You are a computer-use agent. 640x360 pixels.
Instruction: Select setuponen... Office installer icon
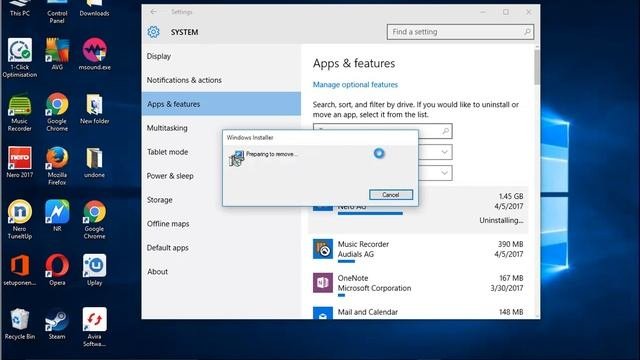(x=20, y=270)
